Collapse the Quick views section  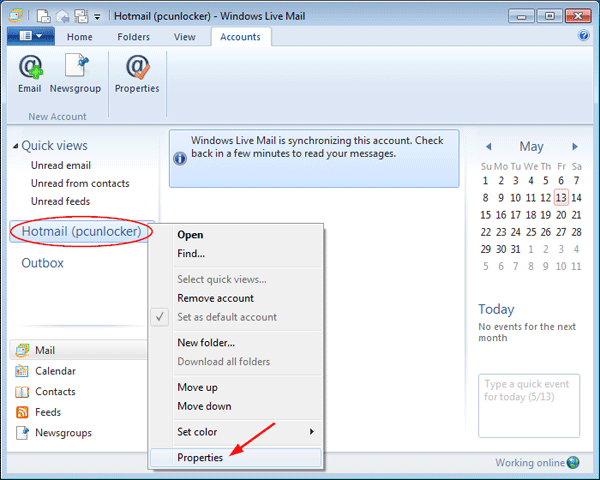(15, 147)
